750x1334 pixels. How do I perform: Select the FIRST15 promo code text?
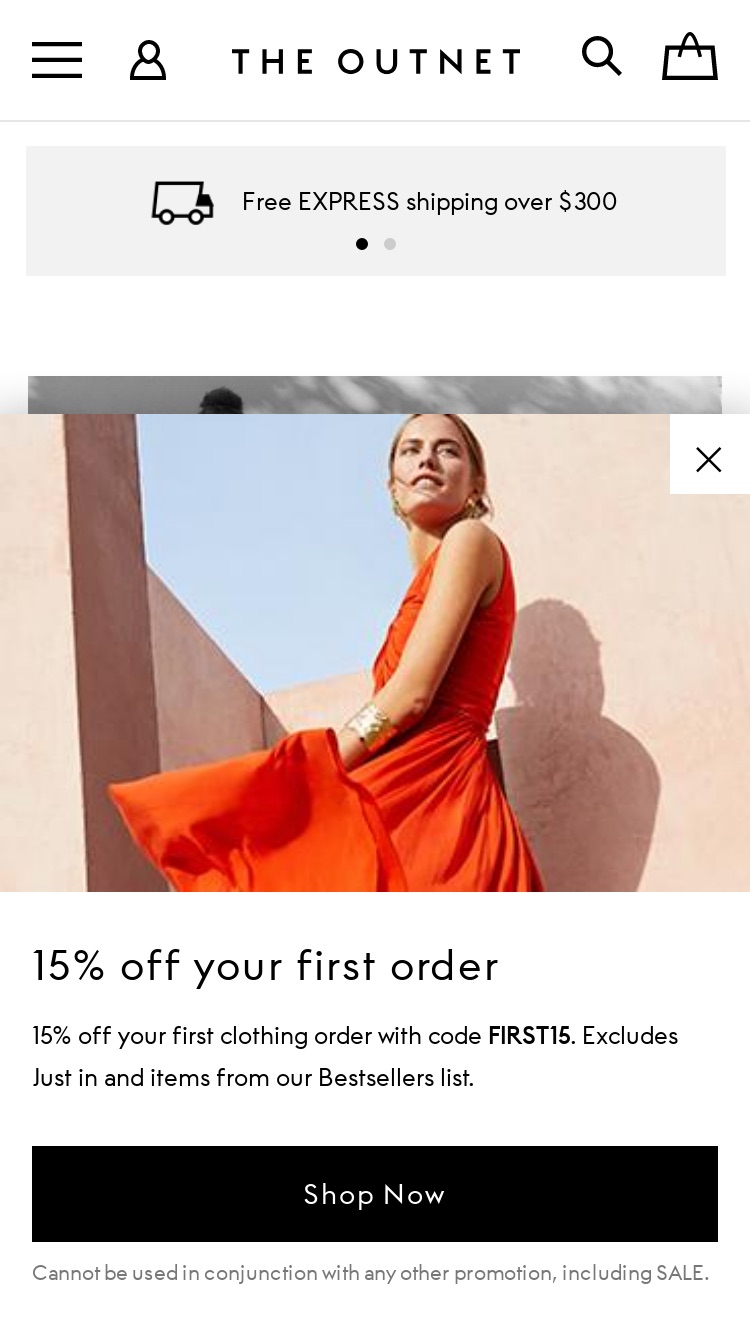[529, 1036]
